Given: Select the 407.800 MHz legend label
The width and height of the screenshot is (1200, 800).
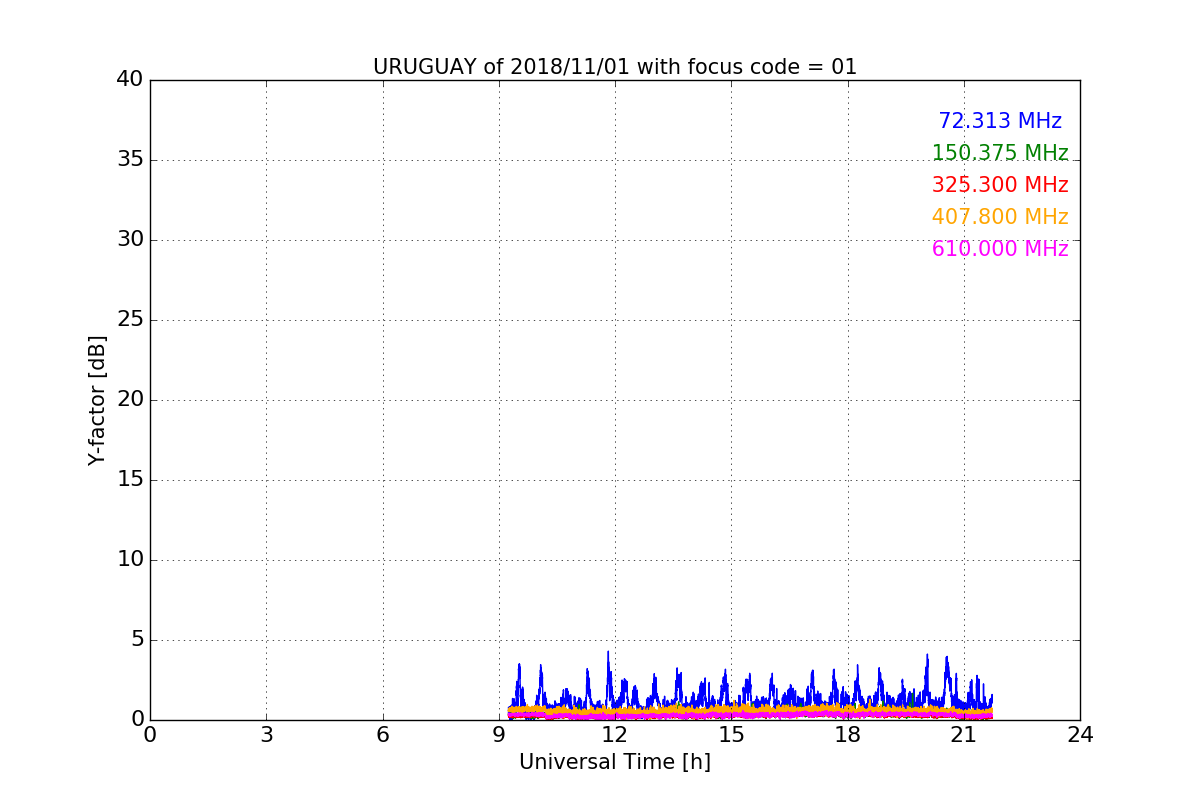Looking at the screenshot, I should click(1000, 217).
